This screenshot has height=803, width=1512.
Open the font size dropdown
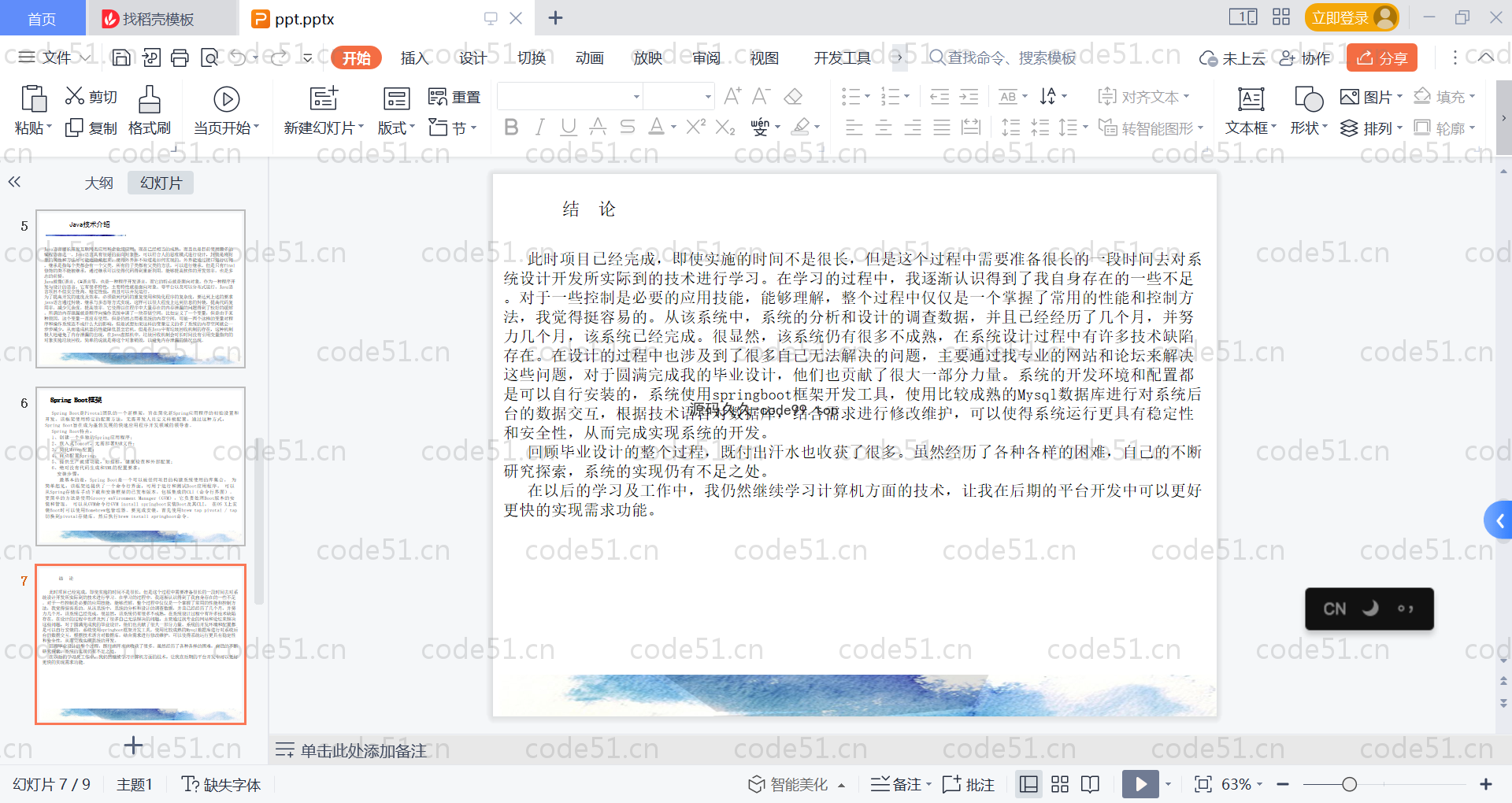[708, 97]
